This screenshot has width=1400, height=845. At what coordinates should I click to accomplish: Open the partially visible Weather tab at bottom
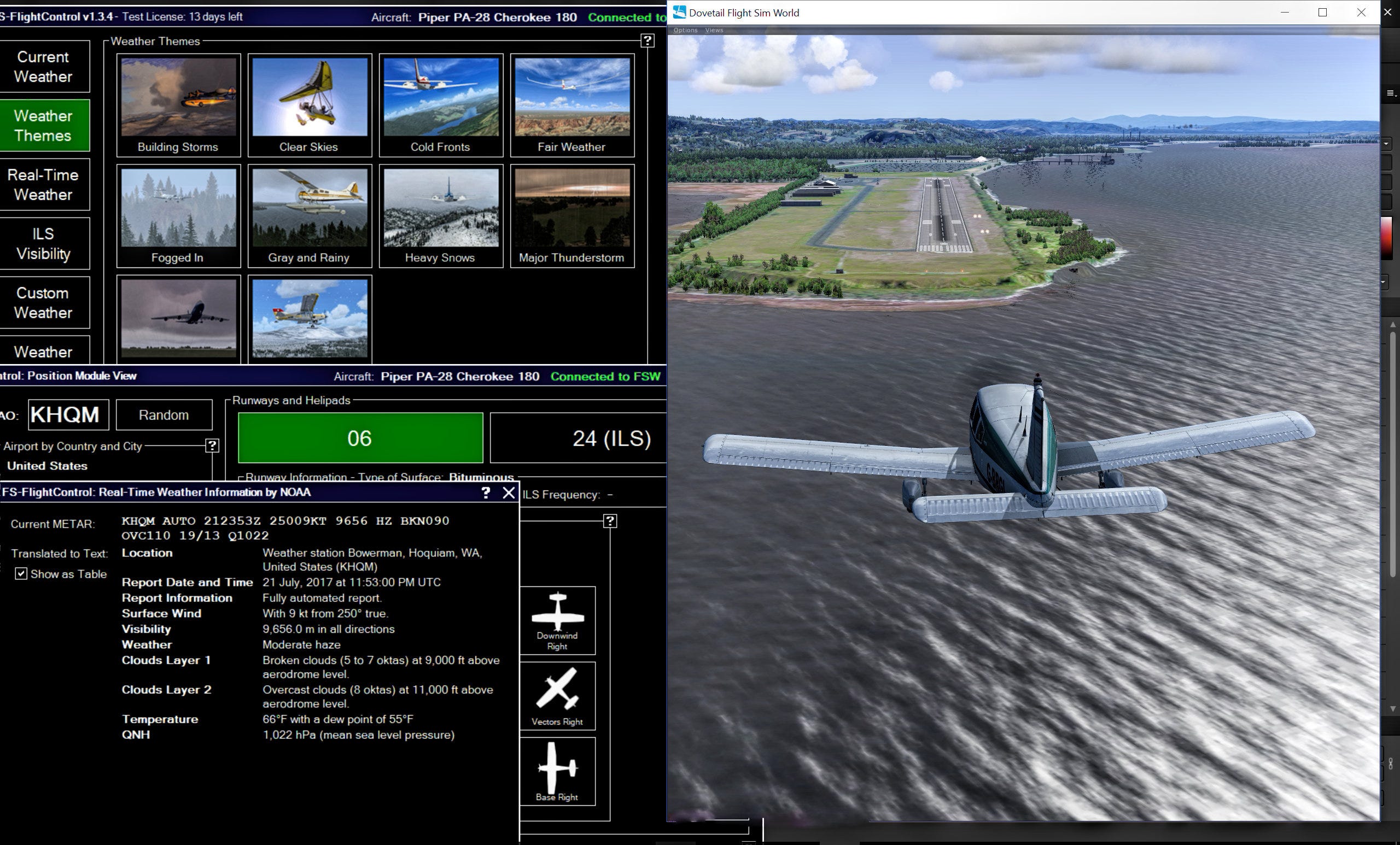coord(43,350)
